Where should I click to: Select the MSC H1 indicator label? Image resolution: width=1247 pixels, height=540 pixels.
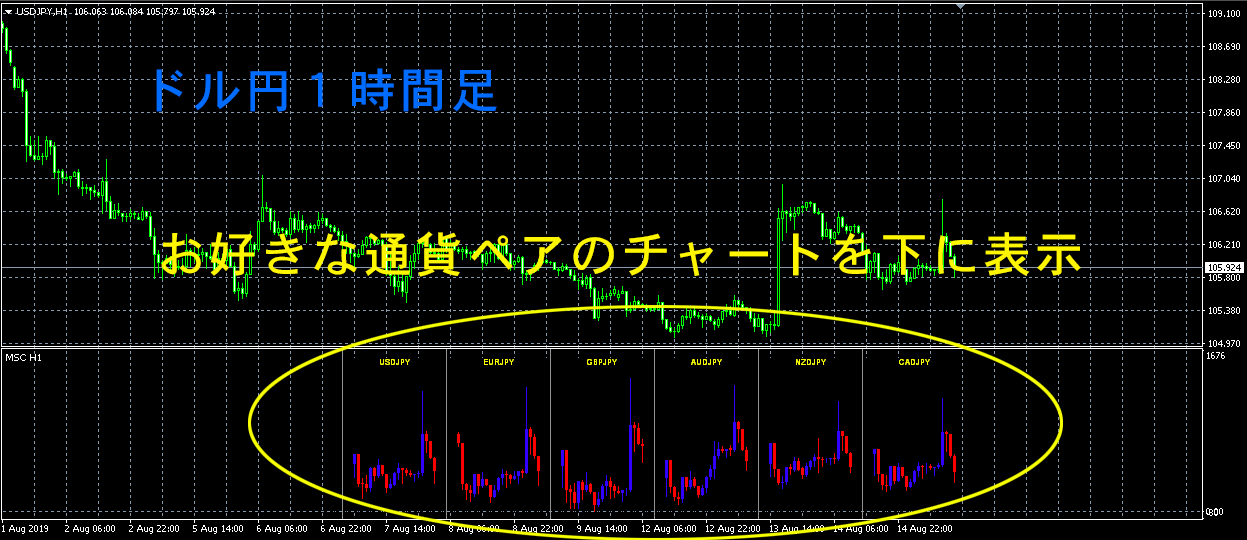[x=22, y=356]
